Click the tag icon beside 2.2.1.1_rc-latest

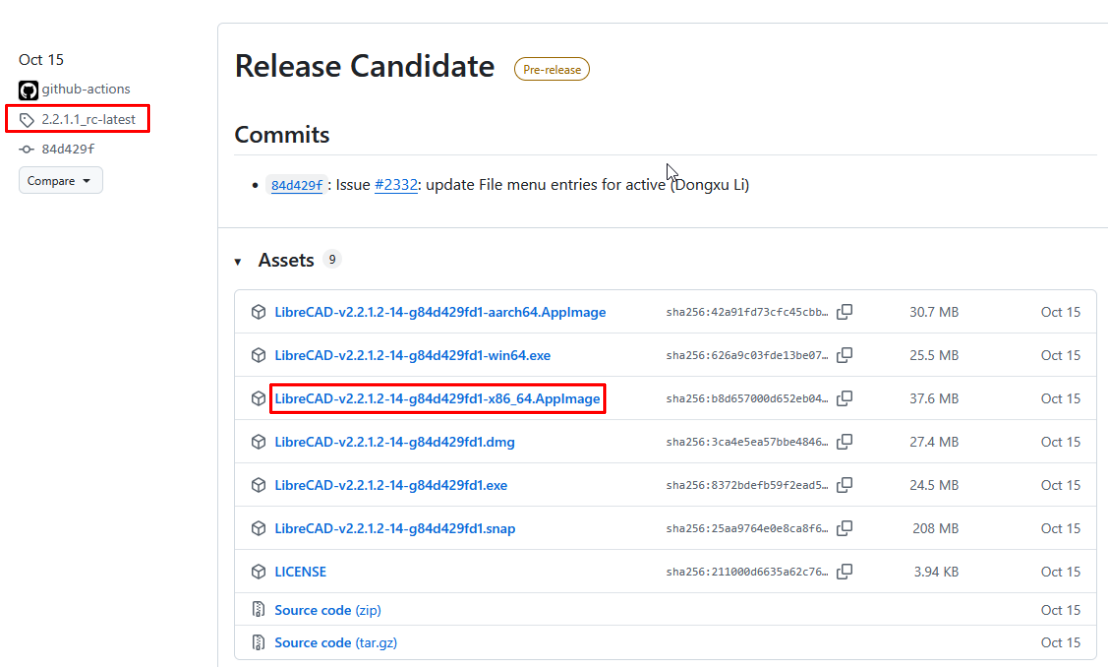point(27,120)
